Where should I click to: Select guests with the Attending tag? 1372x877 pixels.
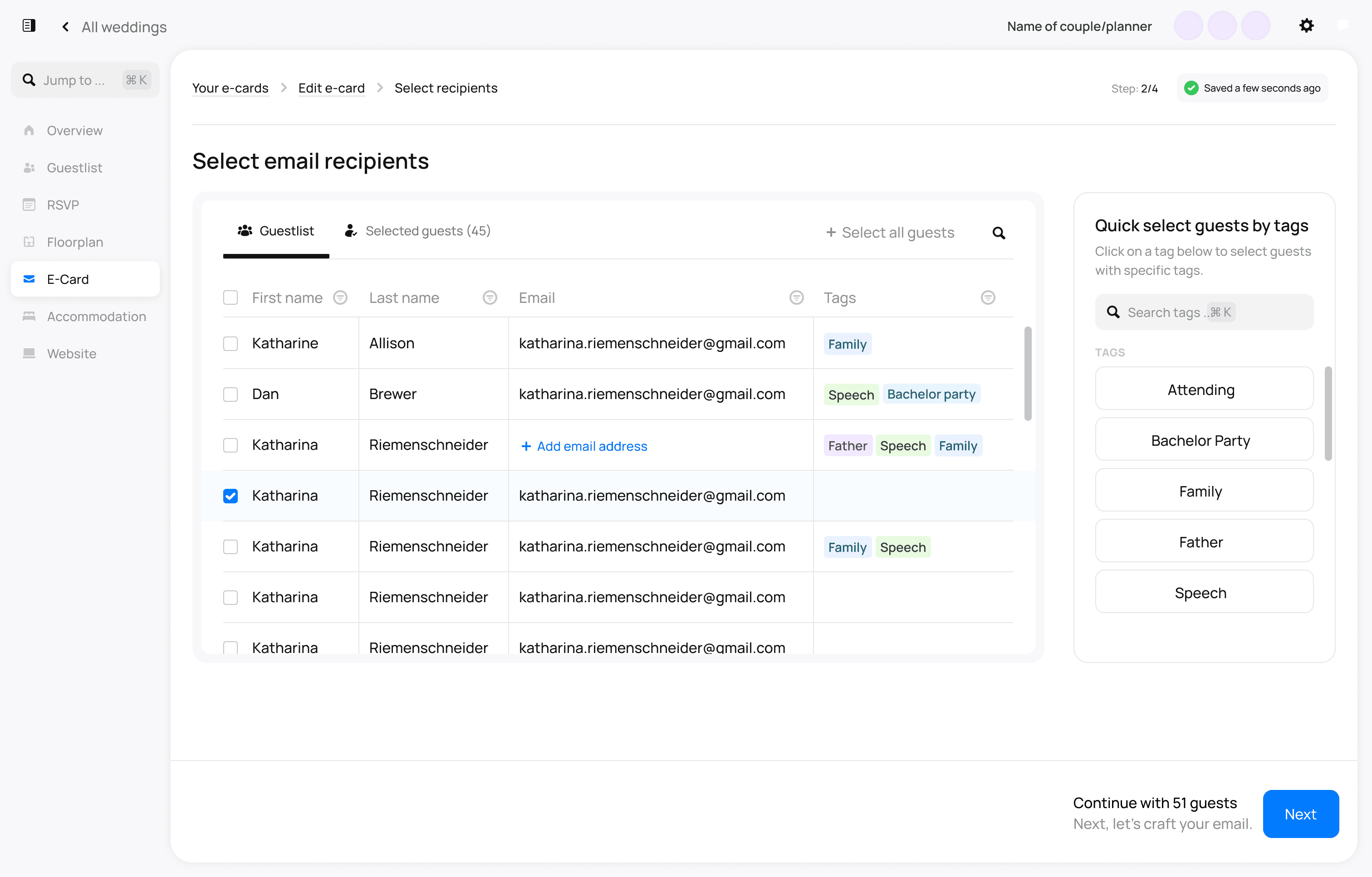(1204, 389)
